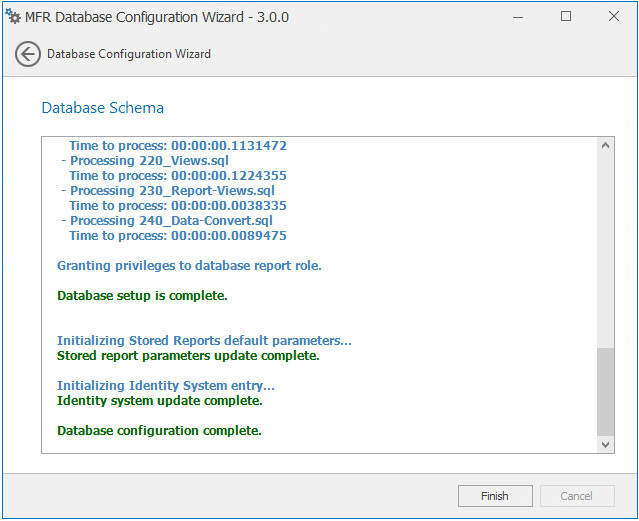Click 'Time to process: 00:00:00.0089475' line
Image resolution: width=639 pixels, height=521 pixels.
tap(178, 236)
